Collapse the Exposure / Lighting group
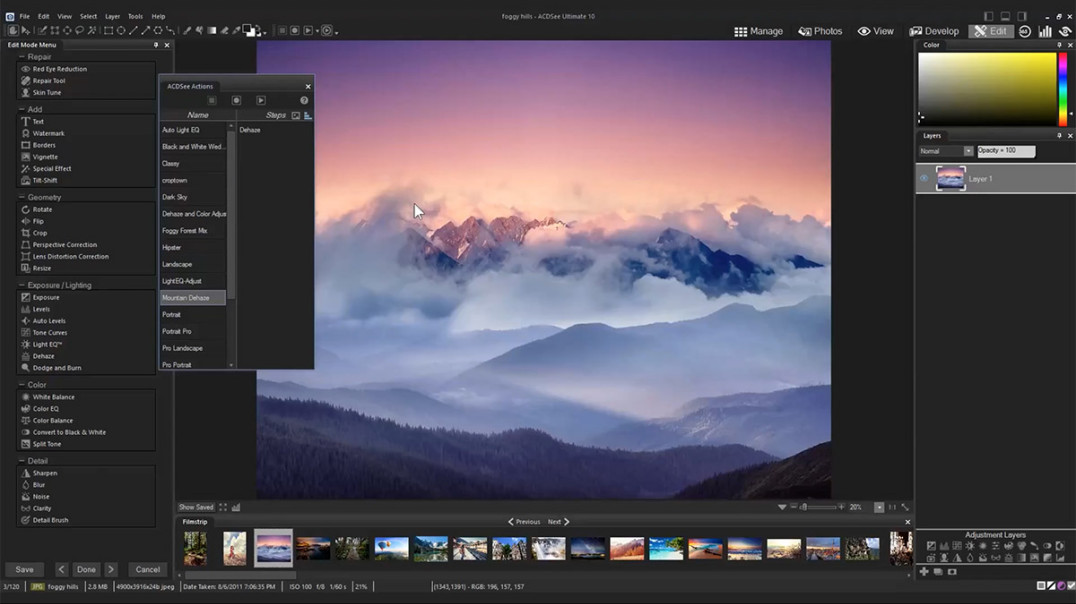 tap(22, 285)
